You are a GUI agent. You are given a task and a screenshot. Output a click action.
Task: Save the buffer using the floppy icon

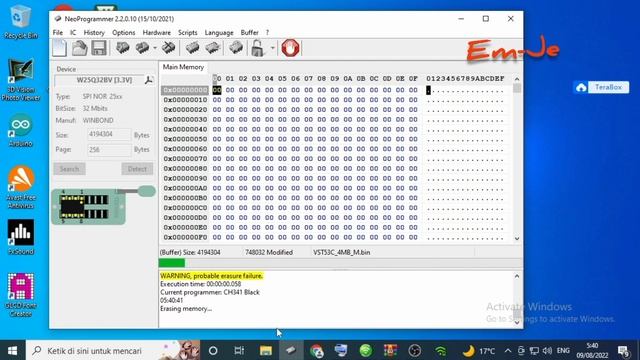tap(99, 48)
